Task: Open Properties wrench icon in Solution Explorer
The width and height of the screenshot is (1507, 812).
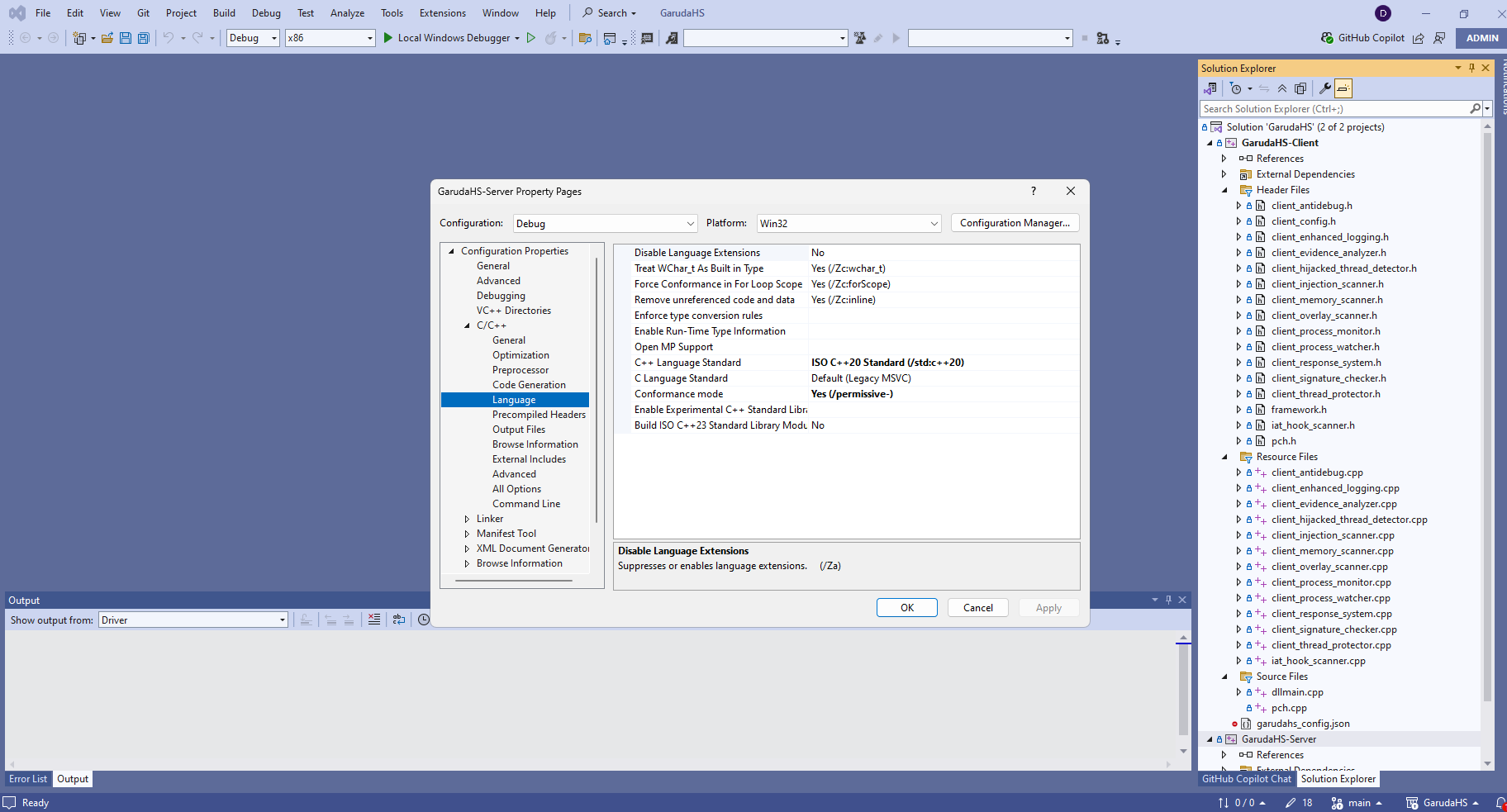Action: tap(1325, 88)
